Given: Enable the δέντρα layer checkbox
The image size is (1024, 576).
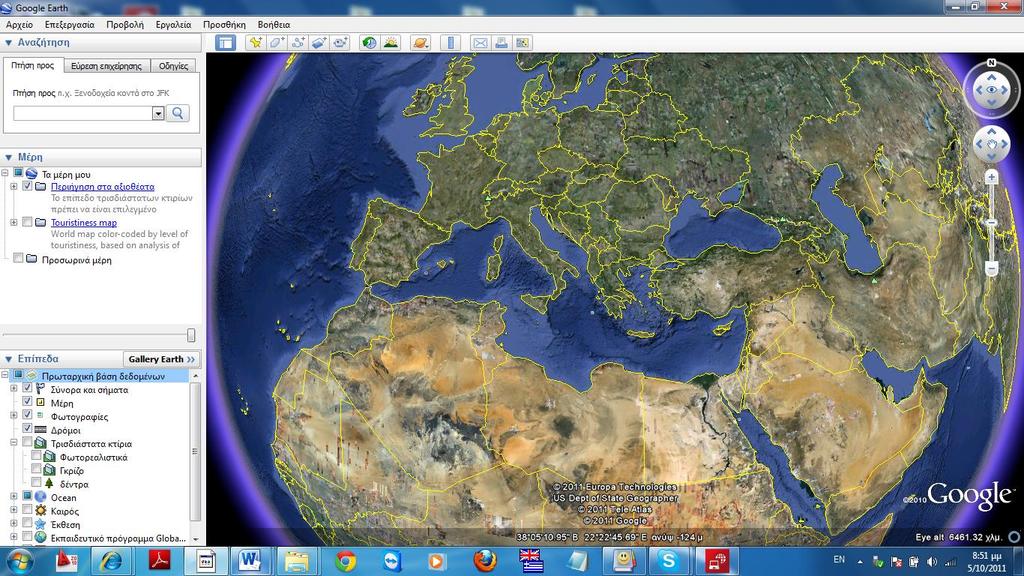Looking at the screenshot, I should coord(36,483).
